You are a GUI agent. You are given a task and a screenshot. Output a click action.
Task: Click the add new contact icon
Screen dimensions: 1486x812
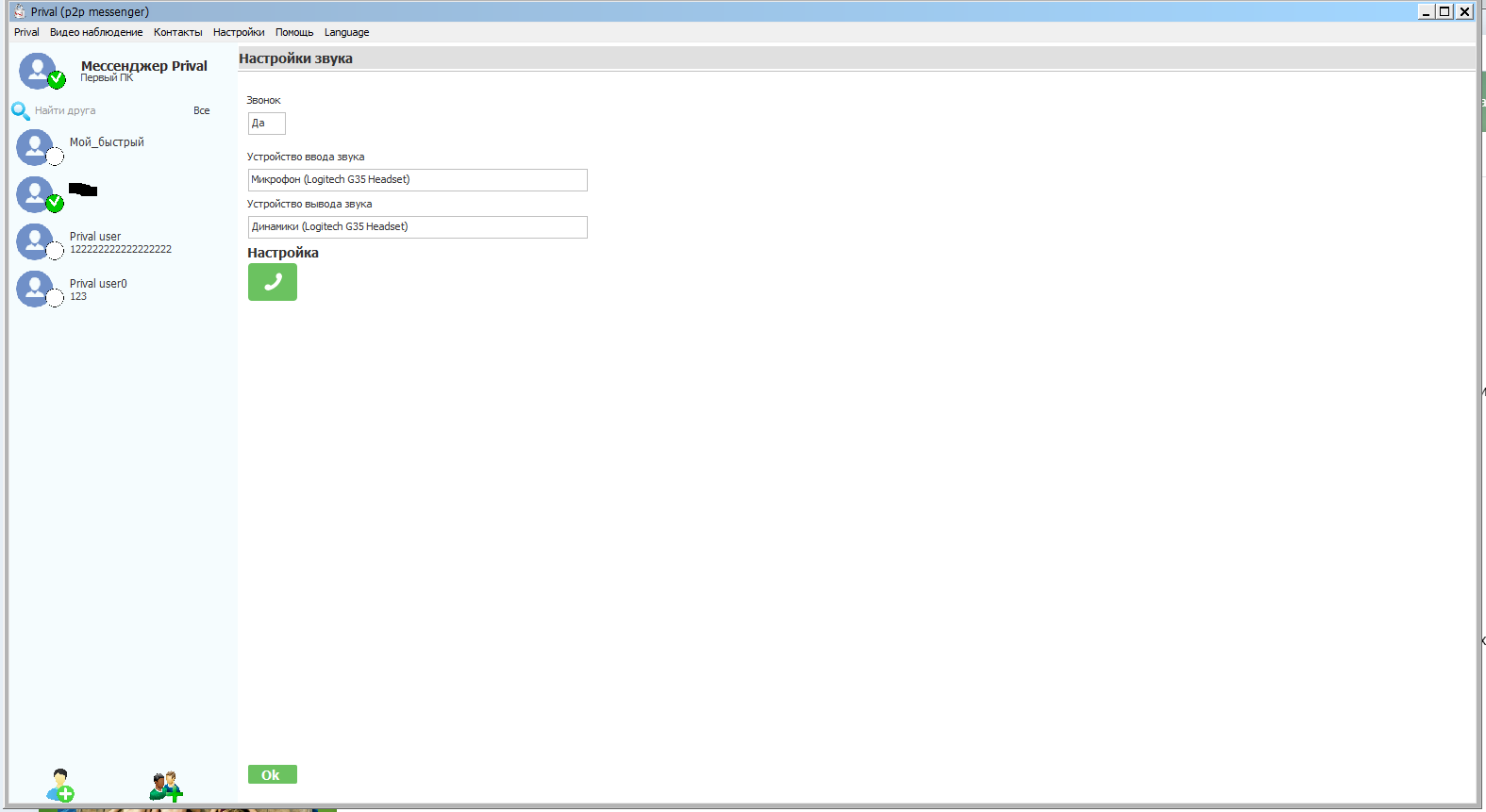coord(60,785)
